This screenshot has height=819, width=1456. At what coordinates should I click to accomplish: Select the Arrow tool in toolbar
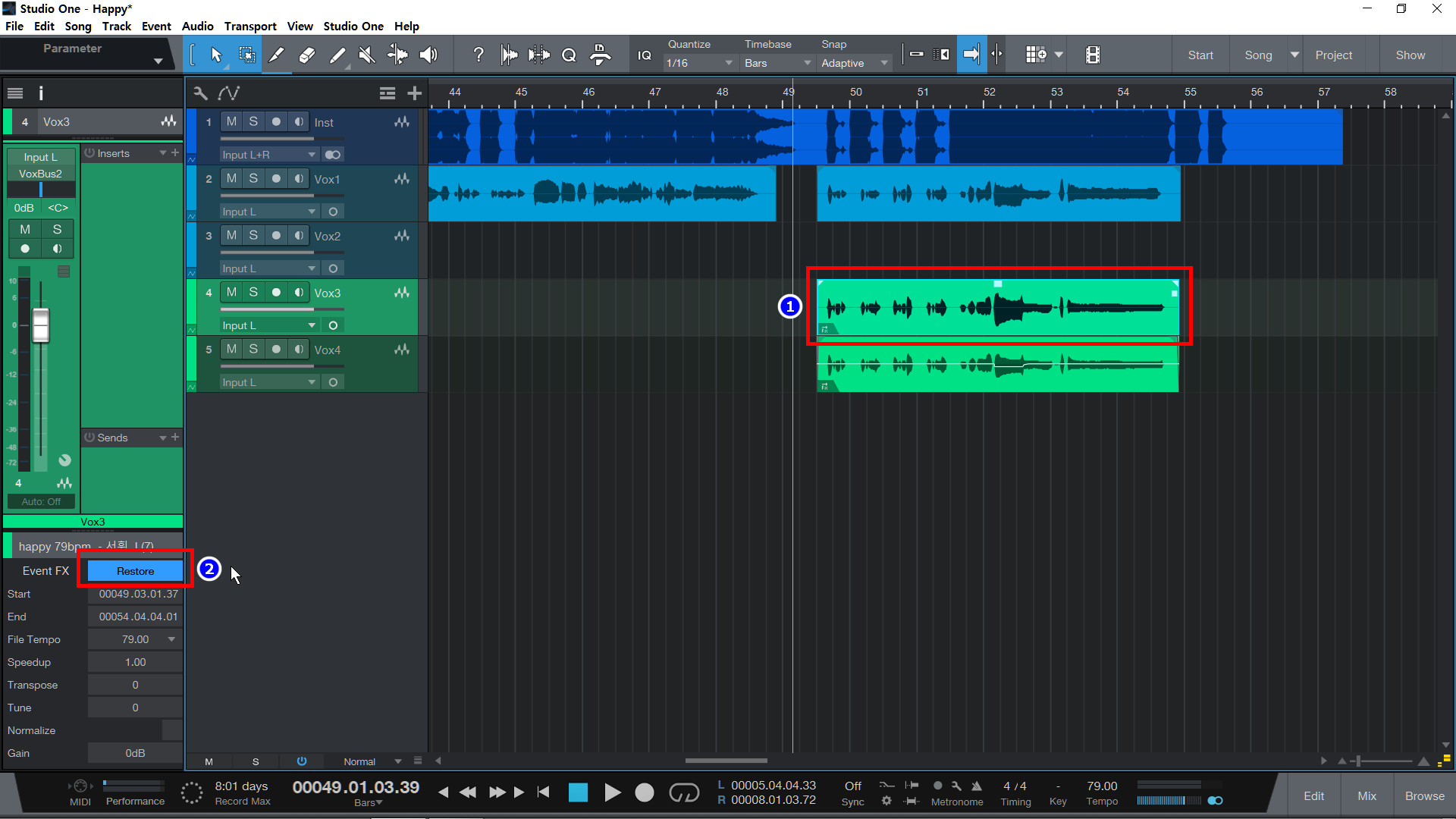(216, 55)
